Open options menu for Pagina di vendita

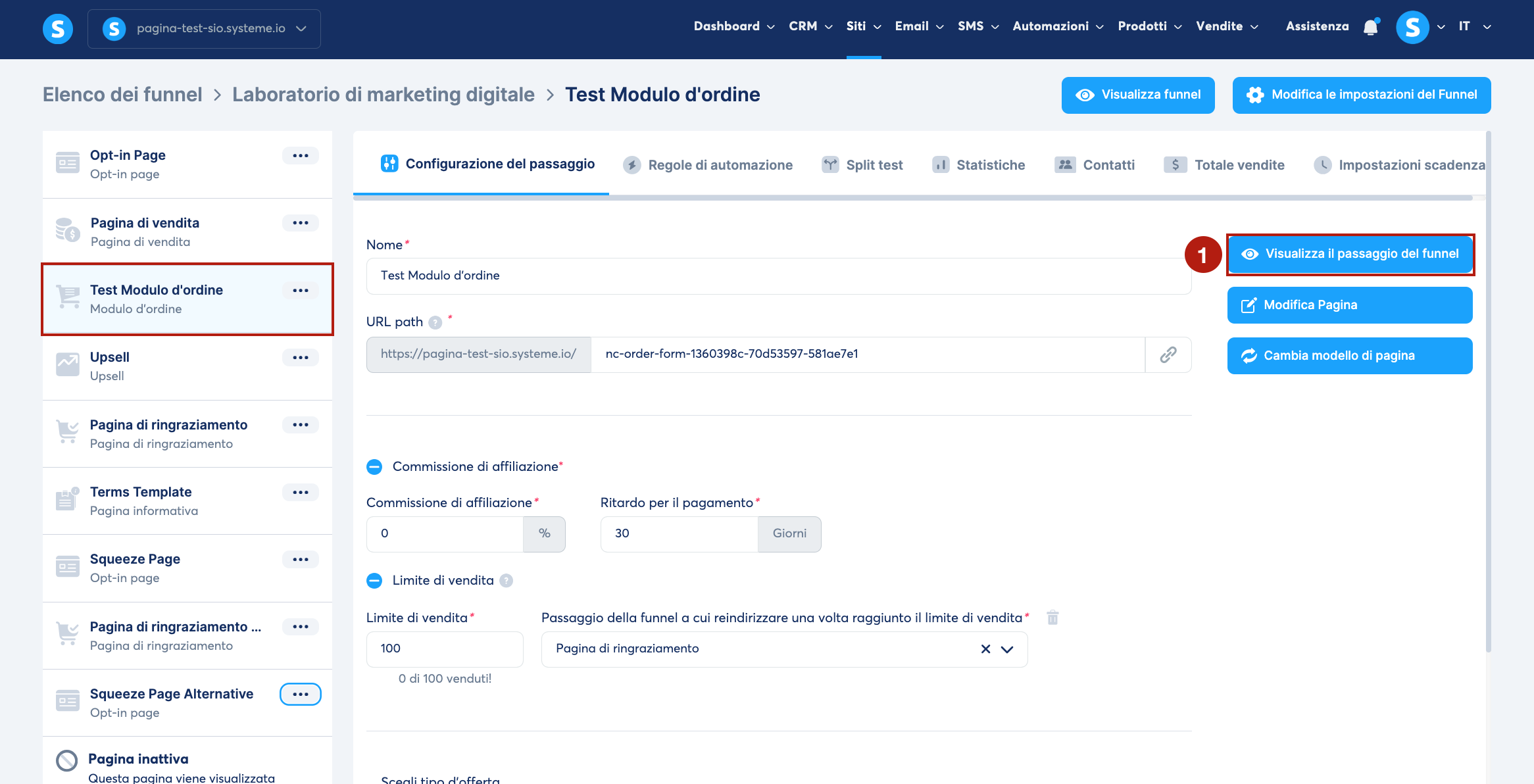[x=301, y=223]
